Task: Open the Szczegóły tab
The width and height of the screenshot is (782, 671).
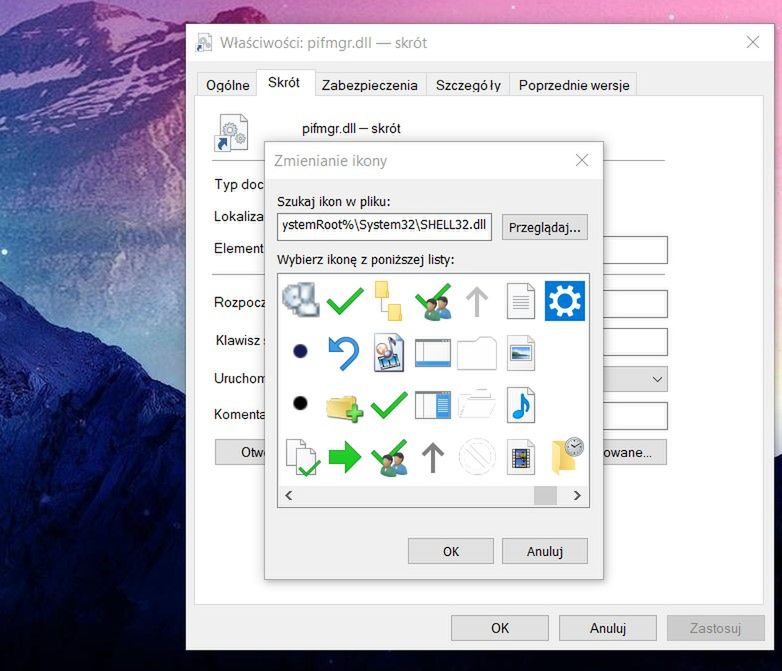Action: click(x=468, y=85)
